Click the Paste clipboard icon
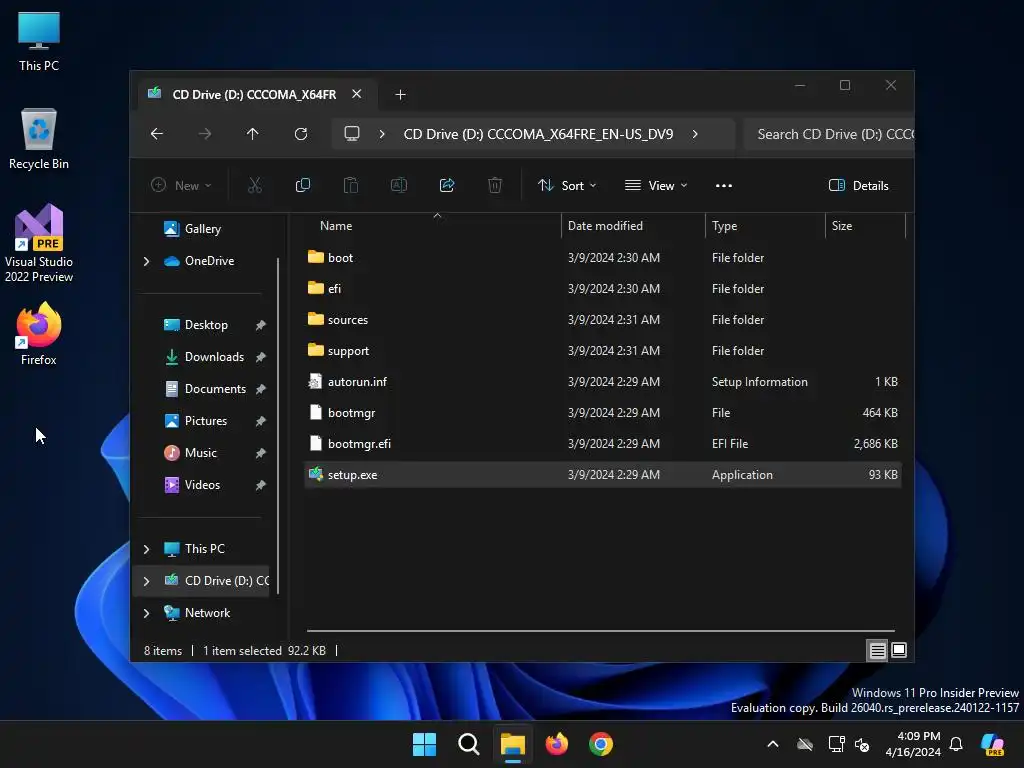The width and height of the screenshot is (1024, 768). click(x=351, y=185)
